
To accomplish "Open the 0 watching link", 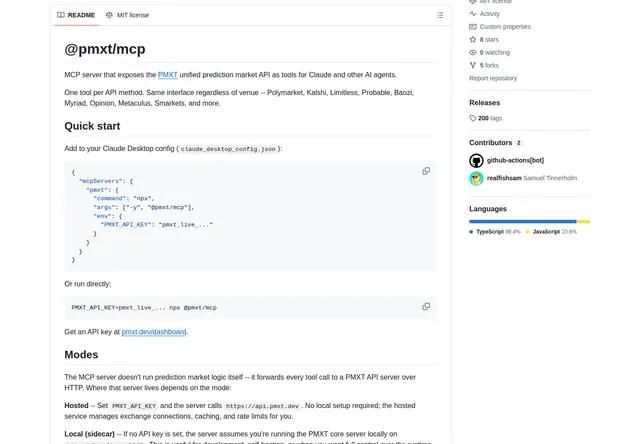I will 494,52.
